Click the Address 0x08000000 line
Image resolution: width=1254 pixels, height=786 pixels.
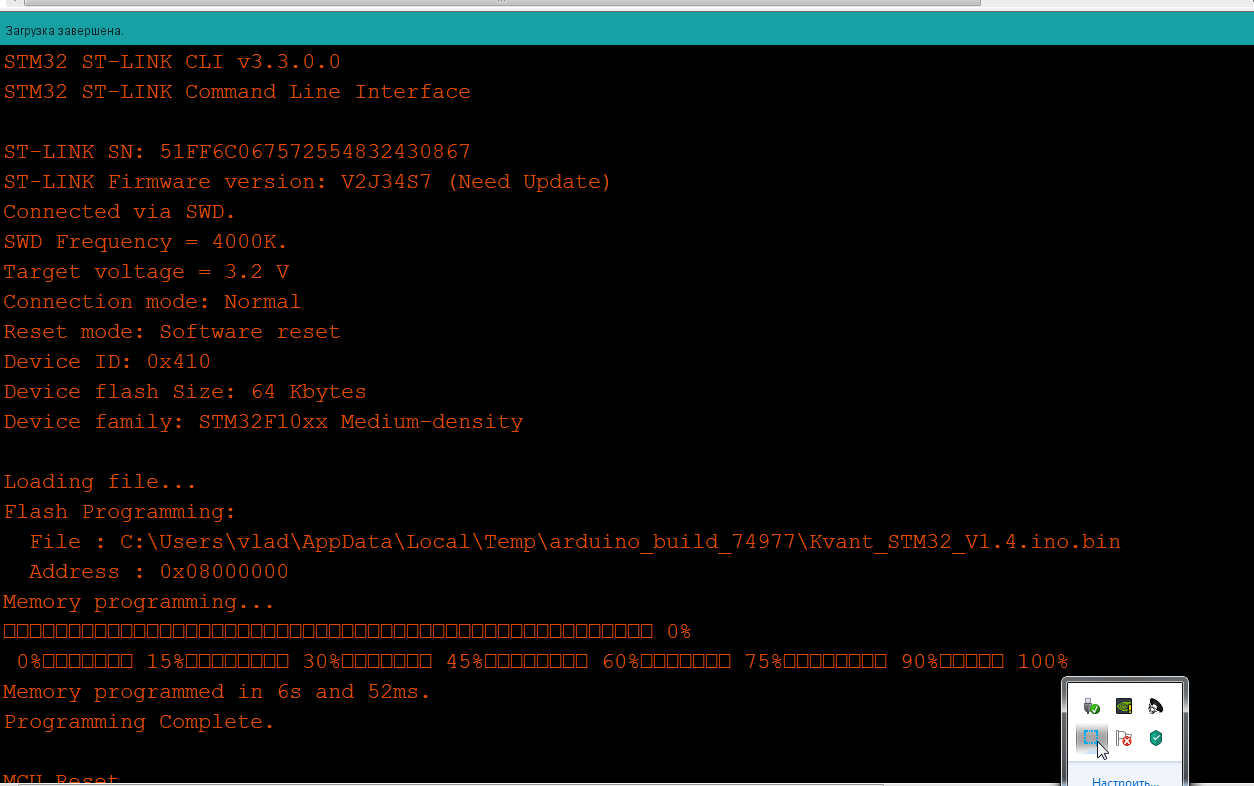(158, 572)
